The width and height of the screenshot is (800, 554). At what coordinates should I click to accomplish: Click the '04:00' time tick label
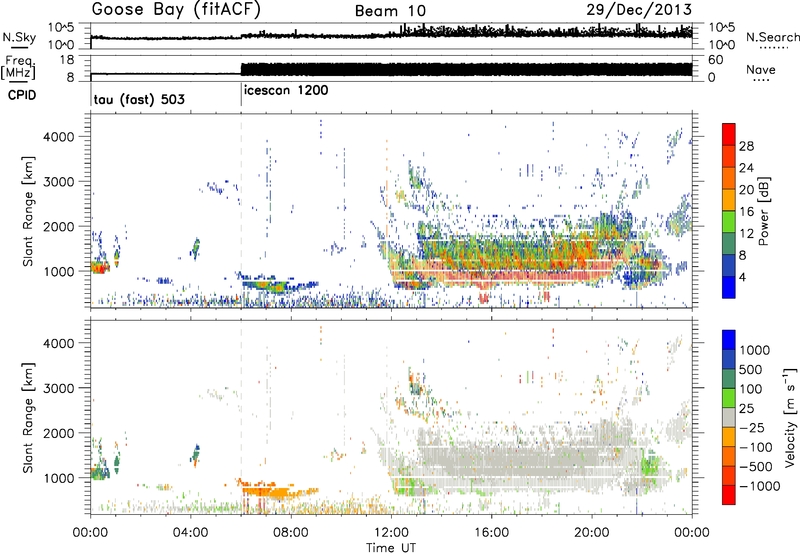coord(190,533)
